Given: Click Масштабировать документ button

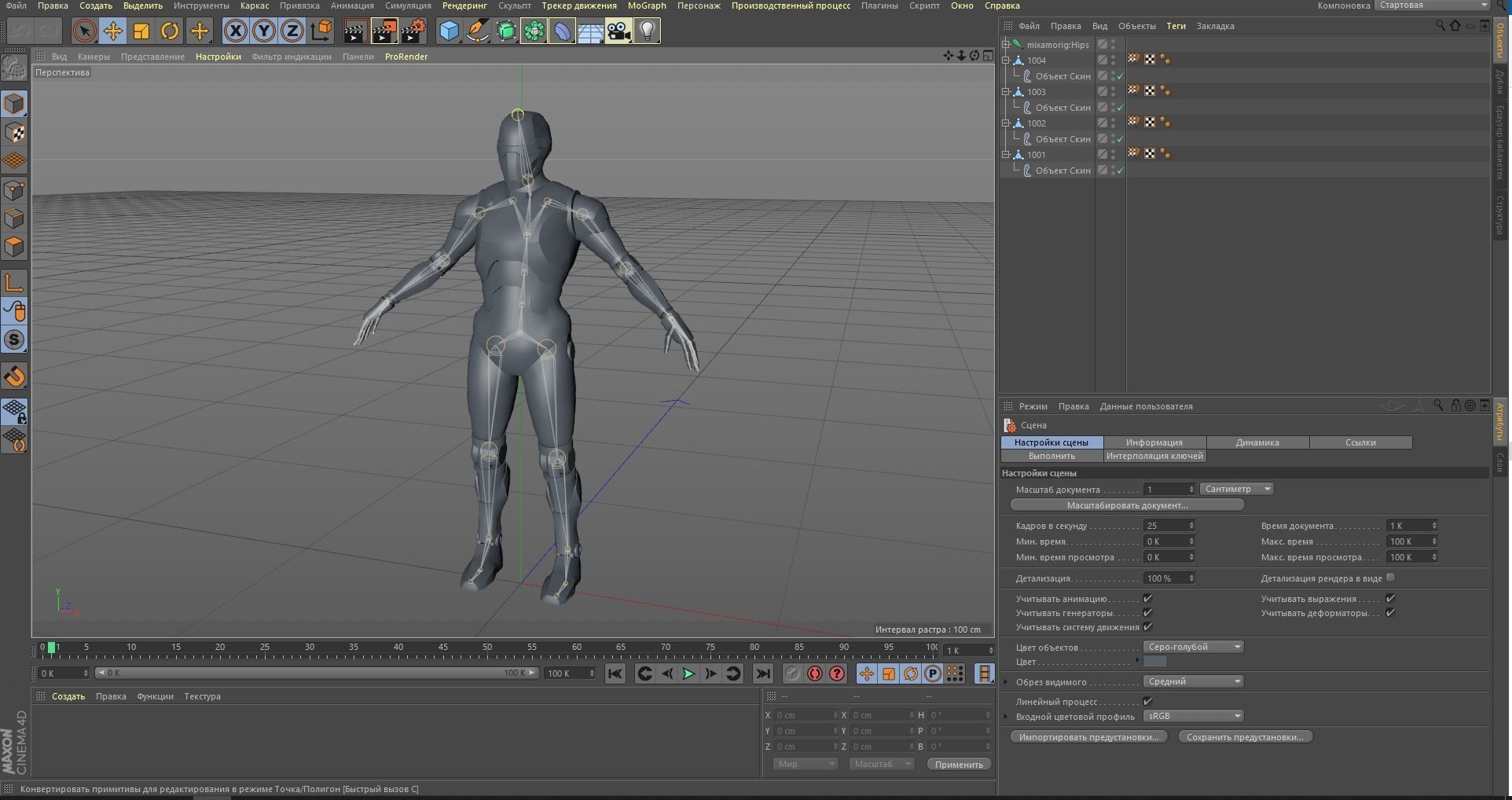Looking at the screenshot, I should point(1127,505).
